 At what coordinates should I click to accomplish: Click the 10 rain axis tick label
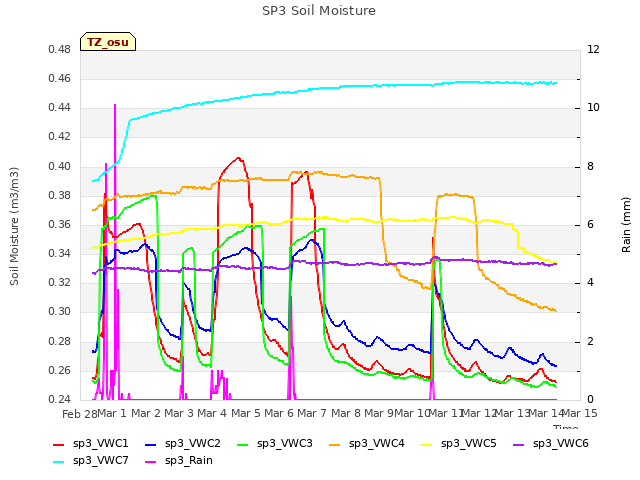[593, 108]
